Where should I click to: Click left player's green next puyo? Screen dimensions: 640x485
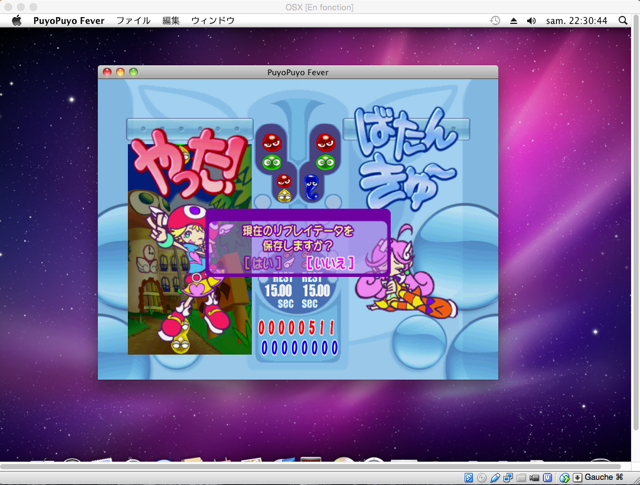(271, 162)
